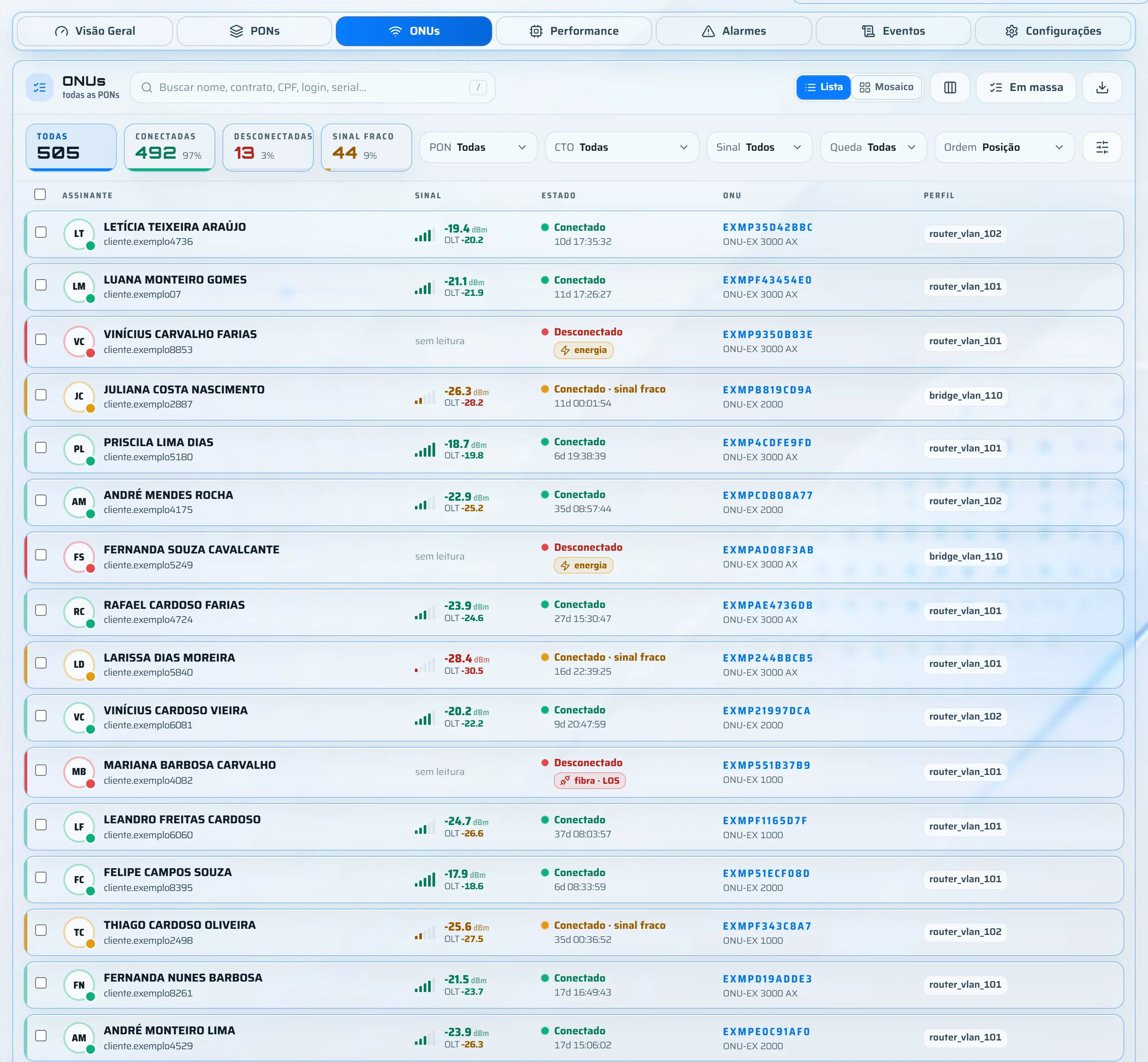Click LT avatar of Letícia Teixeira Araújo
The image size is (1148, 1062).
click(79, 234)
